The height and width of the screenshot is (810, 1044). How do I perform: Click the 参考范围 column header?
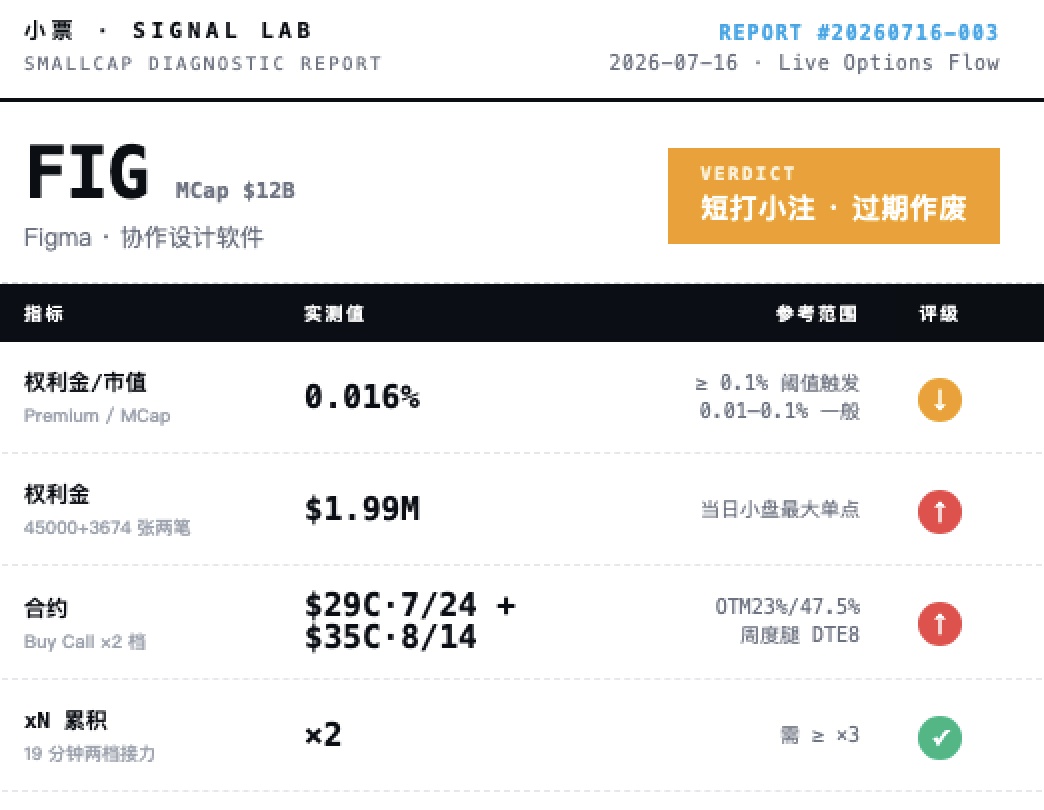tap(816, 313)
